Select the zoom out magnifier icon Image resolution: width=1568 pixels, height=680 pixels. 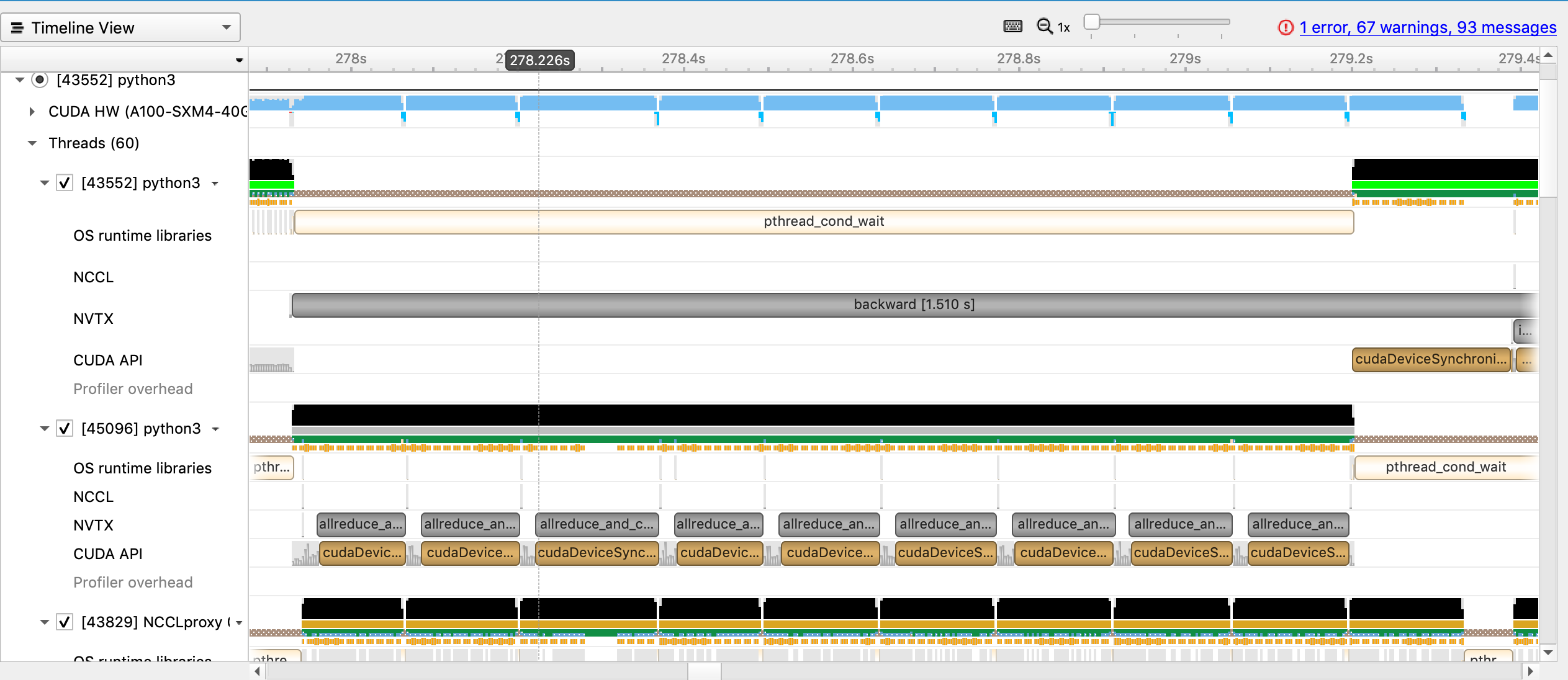click(1045, 27)
